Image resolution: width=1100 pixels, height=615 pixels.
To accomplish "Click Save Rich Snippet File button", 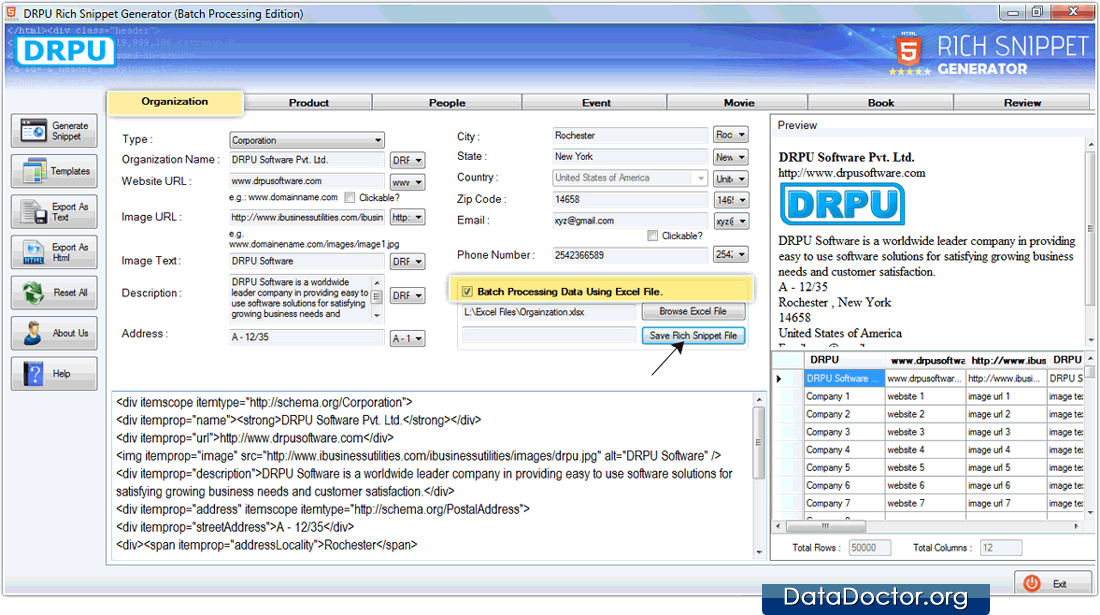I will click(693, 336).
